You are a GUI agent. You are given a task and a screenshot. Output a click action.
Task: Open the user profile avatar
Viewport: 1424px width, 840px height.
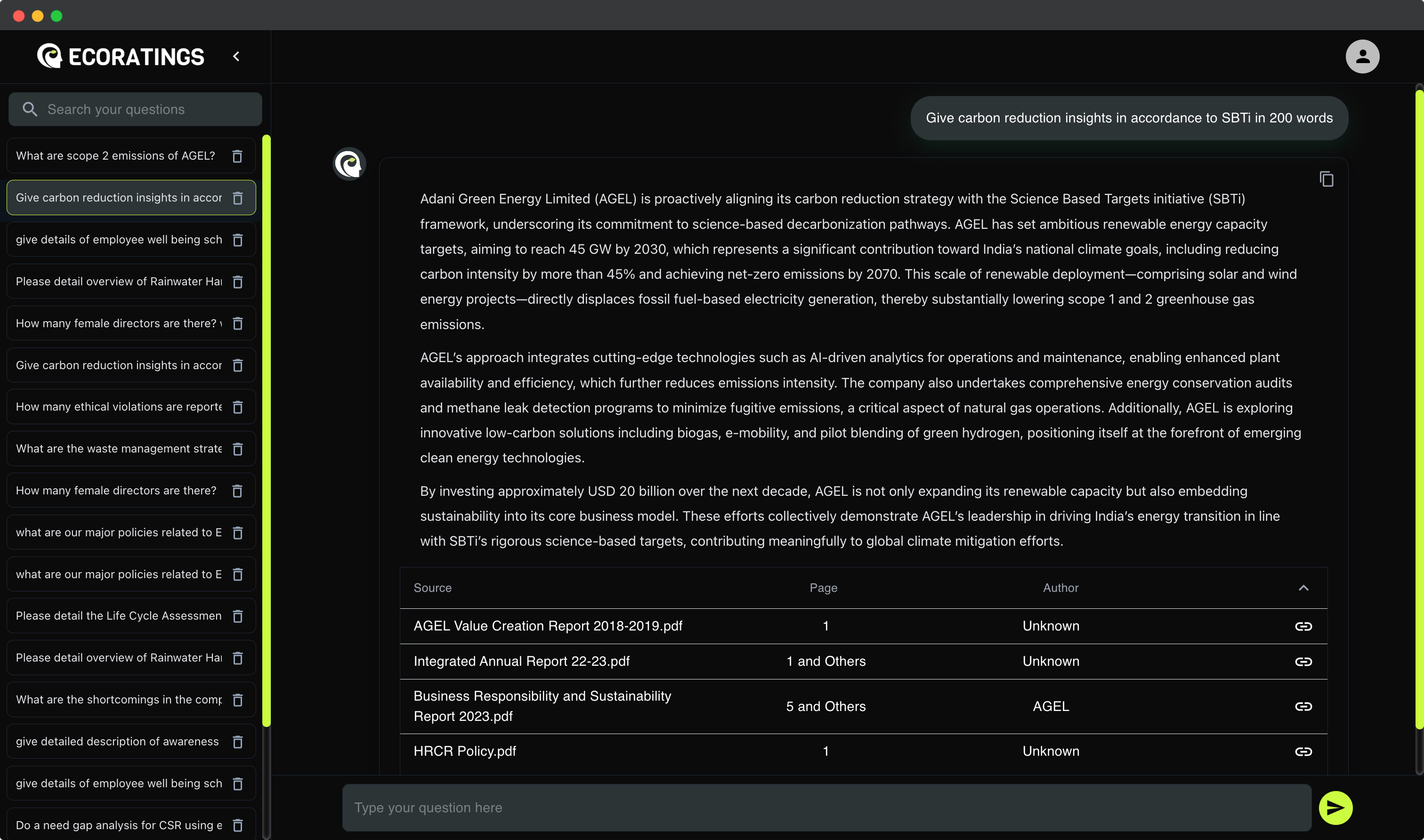coord(1362,57)
